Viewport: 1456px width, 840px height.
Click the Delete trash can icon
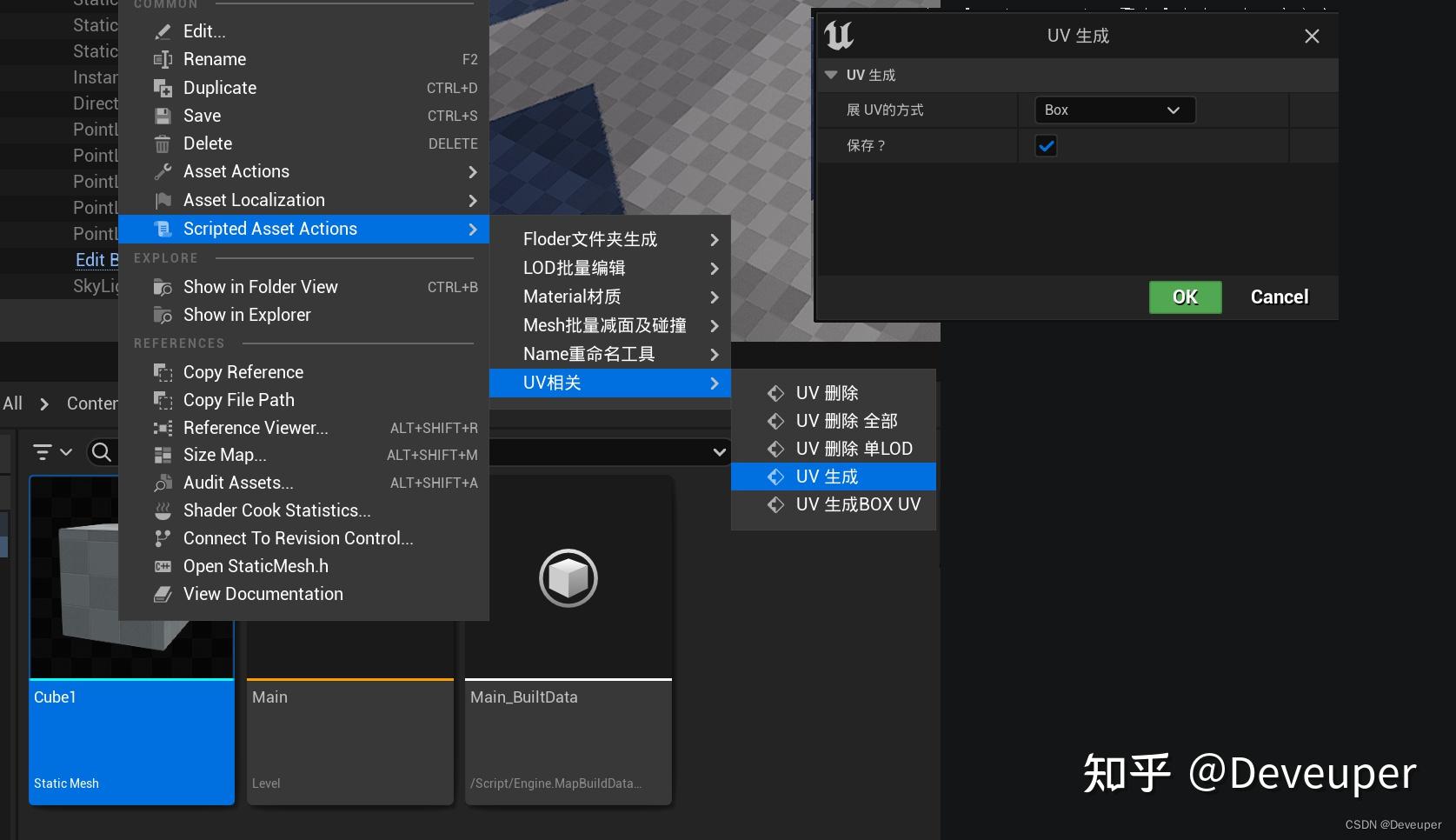[x=163, y=143]
